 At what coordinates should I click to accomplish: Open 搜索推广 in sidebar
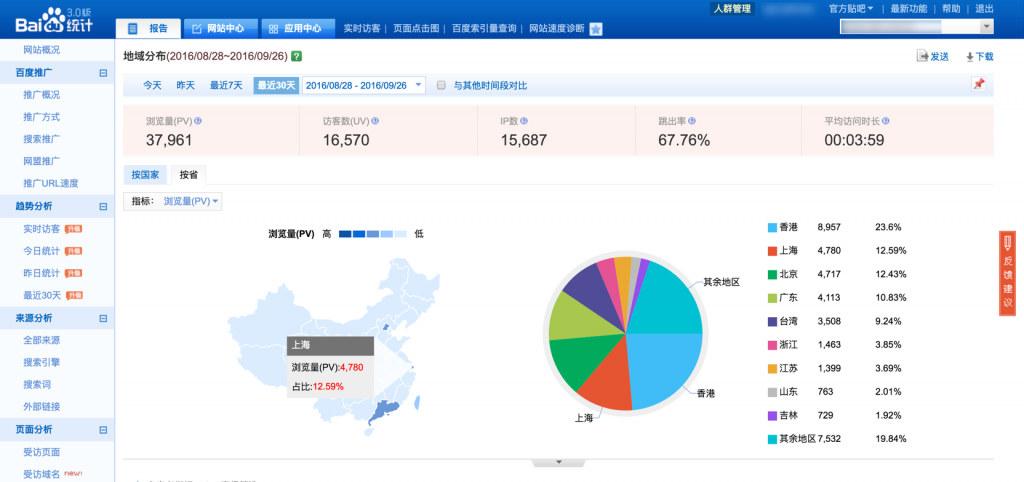(x=42, y=139)
